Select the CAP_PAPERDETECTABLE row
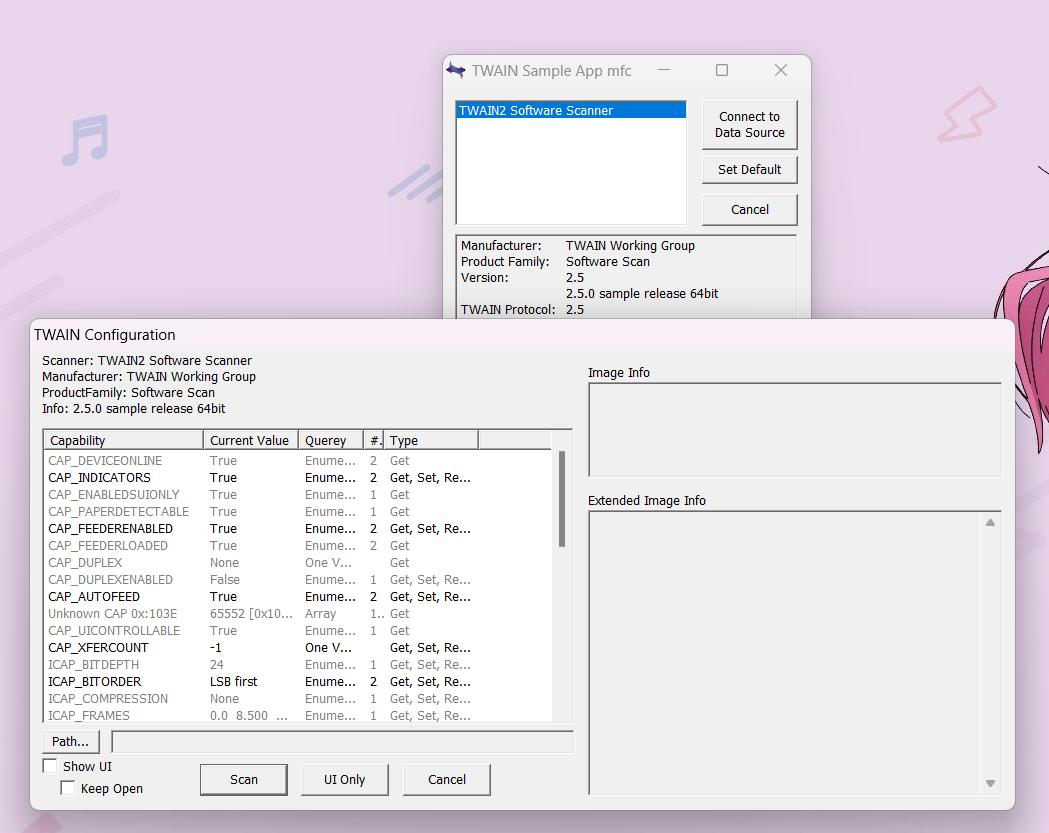Screen dimensions: 1049x833 [298, 512]
